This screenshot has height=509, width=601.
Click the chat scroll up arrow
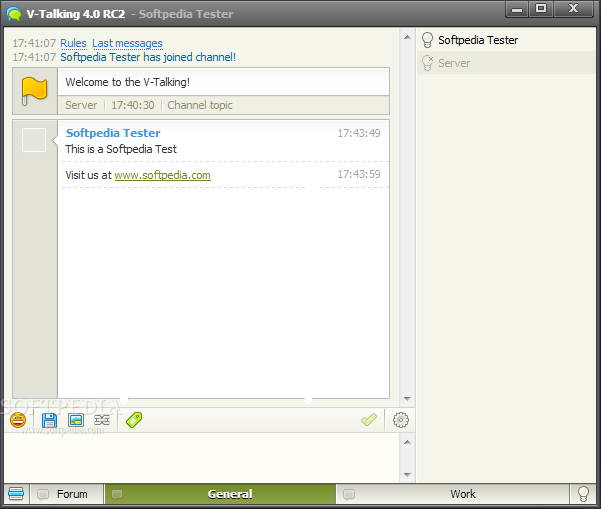407,37
